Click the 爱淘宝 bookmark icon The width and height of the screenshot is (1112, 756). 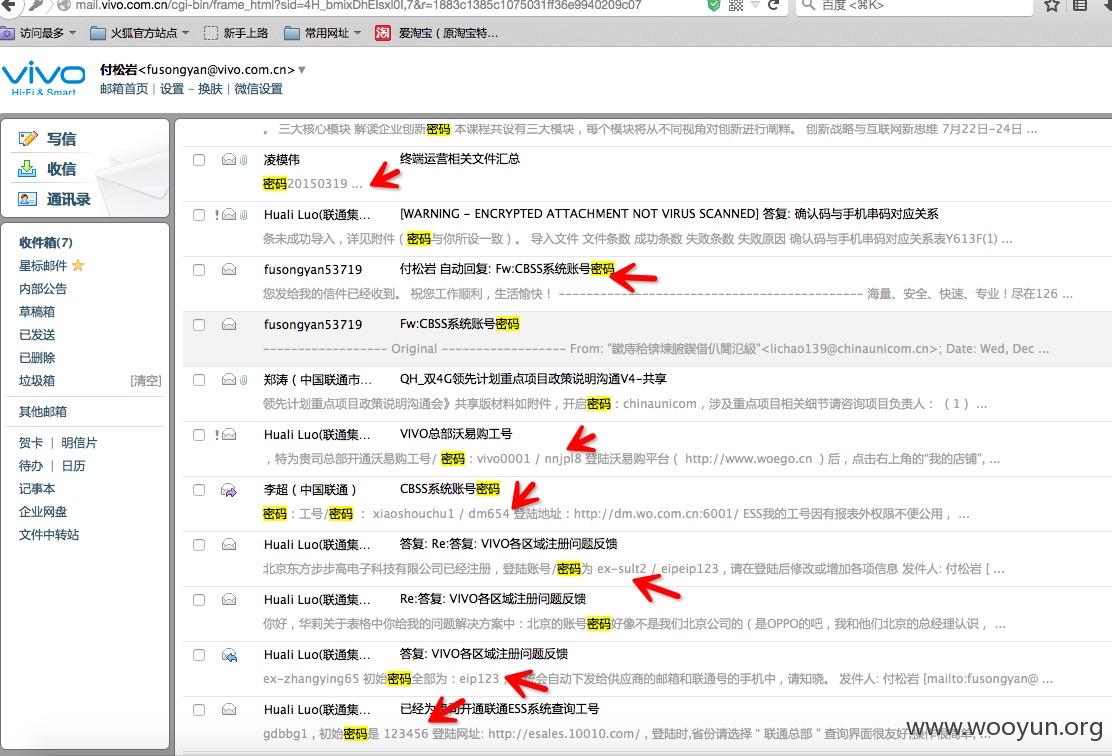(x=382, y=33)
